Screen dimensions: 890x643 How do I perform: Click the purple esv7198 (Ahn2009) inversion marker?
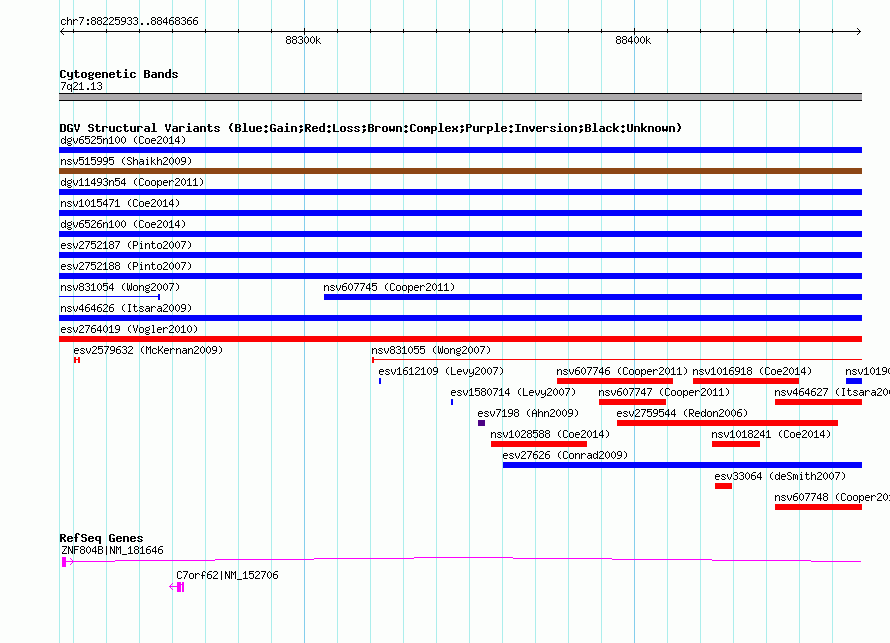[x=481, y=423]
